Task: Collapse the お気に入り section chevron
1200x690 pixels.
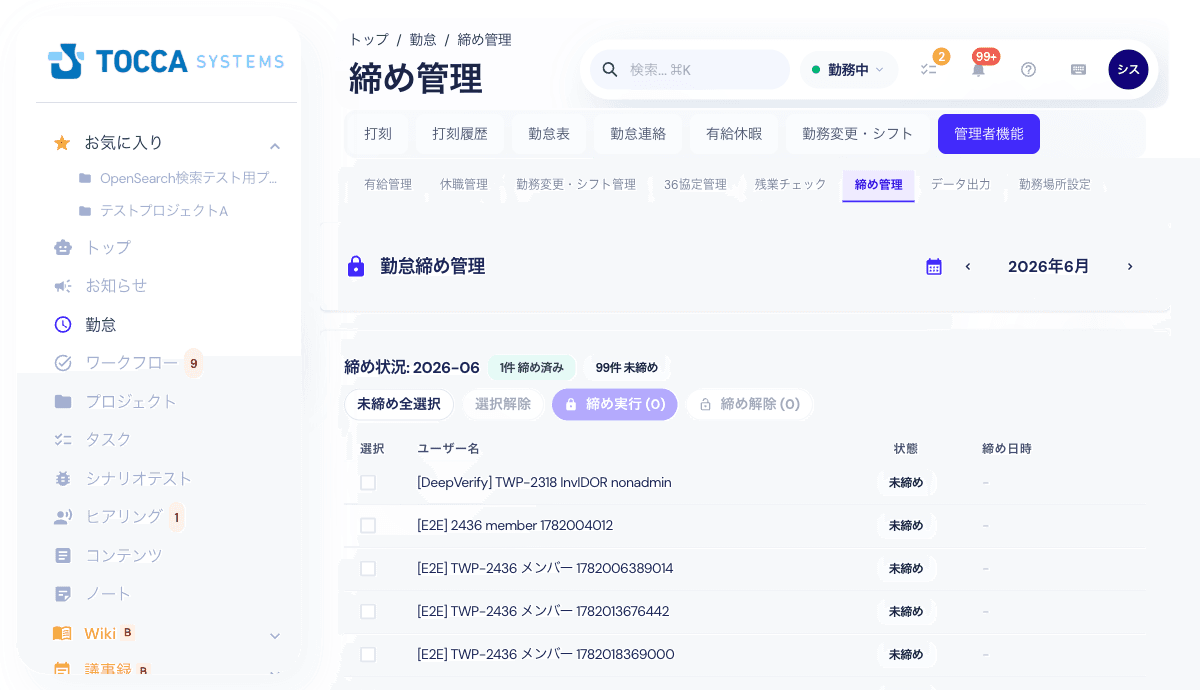Action: [x=275, y=146]
